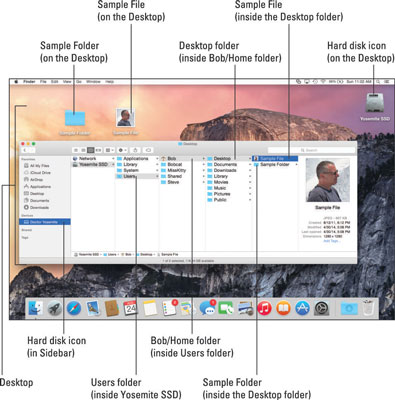395x400 pixels.
Task: Switch Finder to Cover Flow view
Action: point(98,150)
